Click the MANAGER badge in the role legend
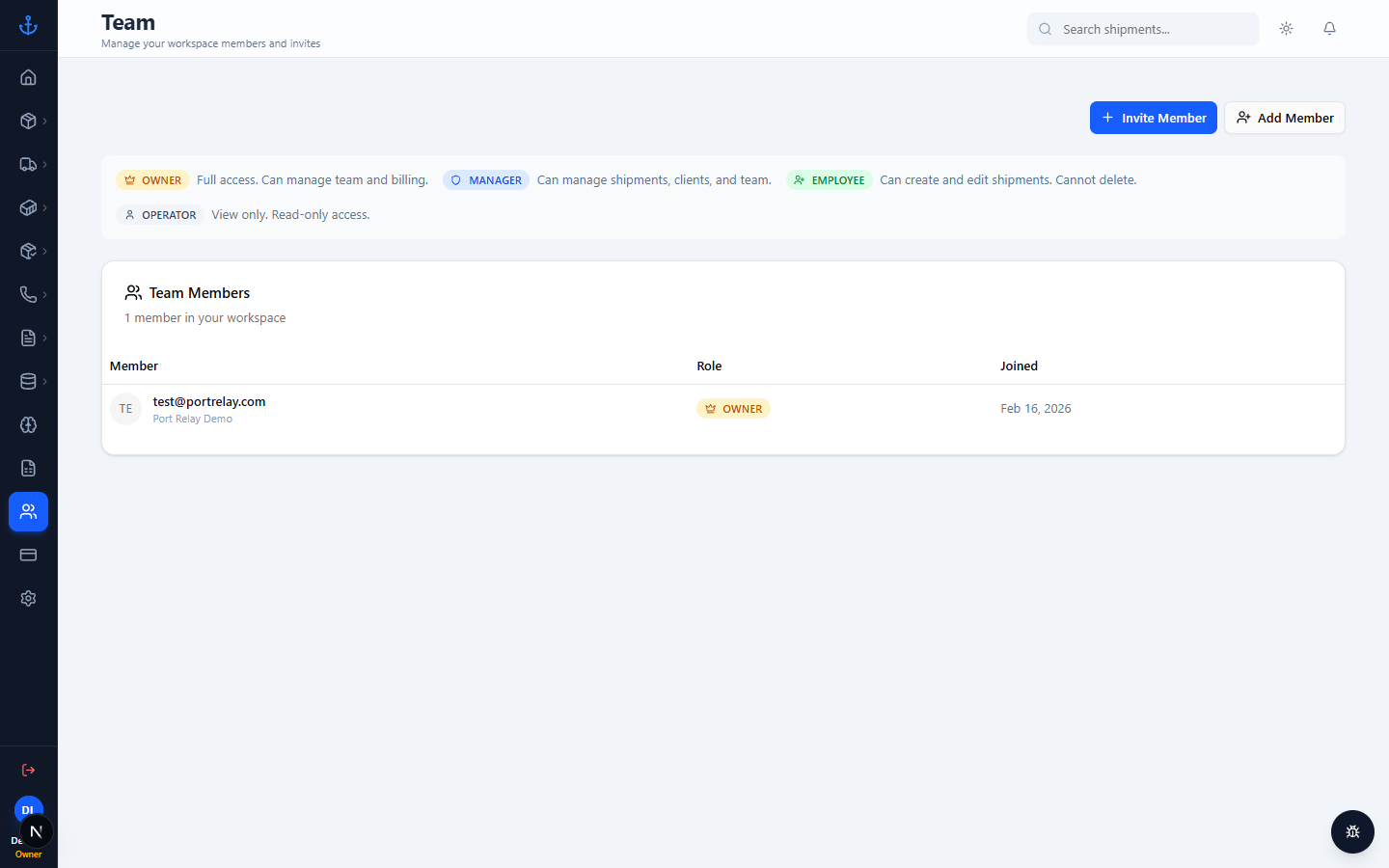The width and height of the screenshot is (1389, 868). (486, 180)
